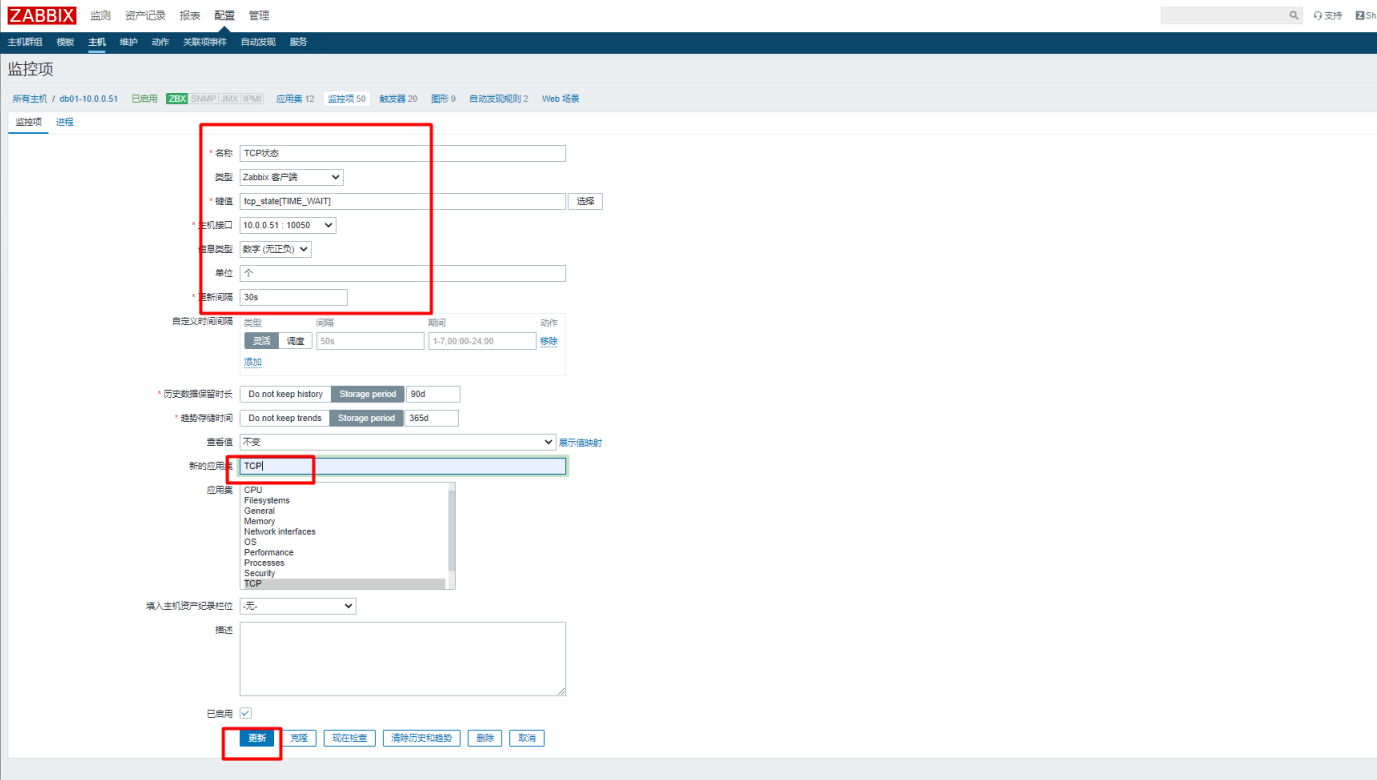
Task: Go to 关联项事件 submenu
Action: (205, 42)
